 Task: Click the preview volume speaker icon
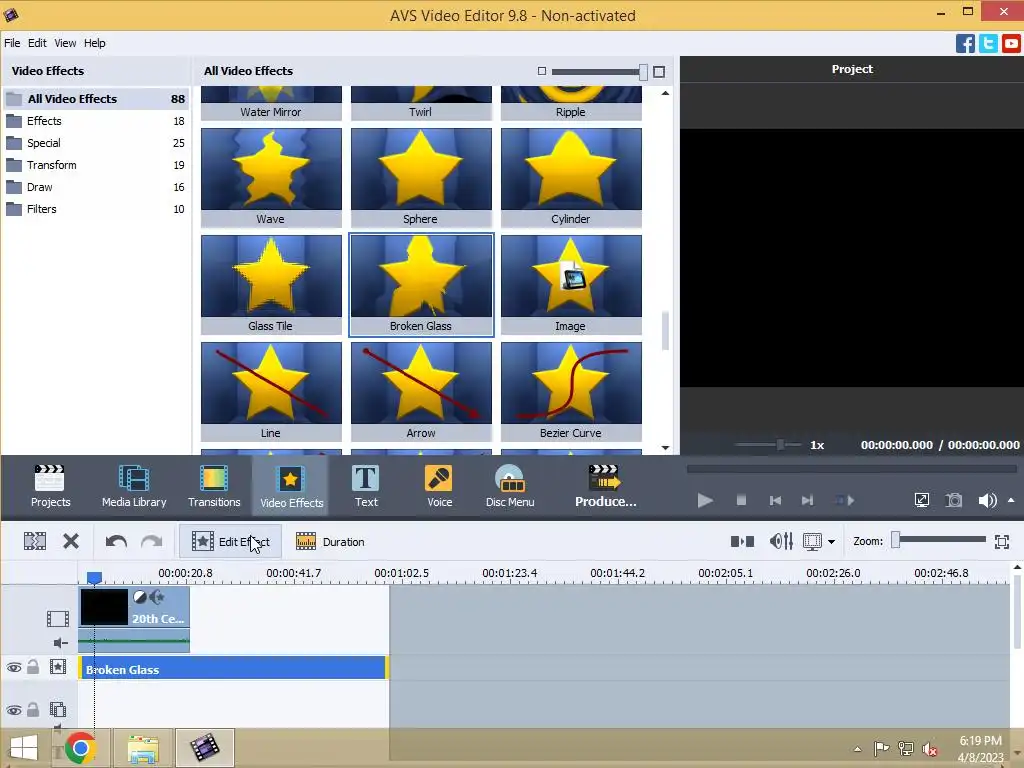[x=987, y=500]
